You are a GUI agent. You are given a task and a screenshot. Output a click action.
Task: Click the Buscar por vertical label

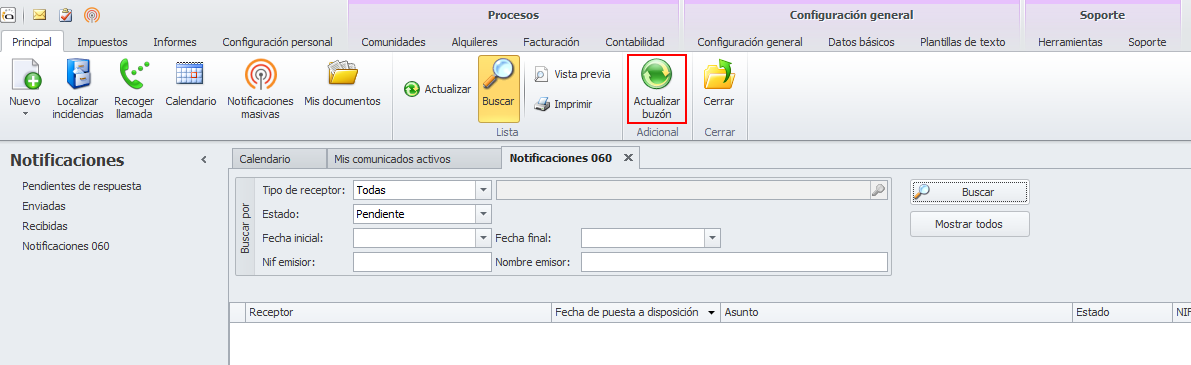[245, 227]
